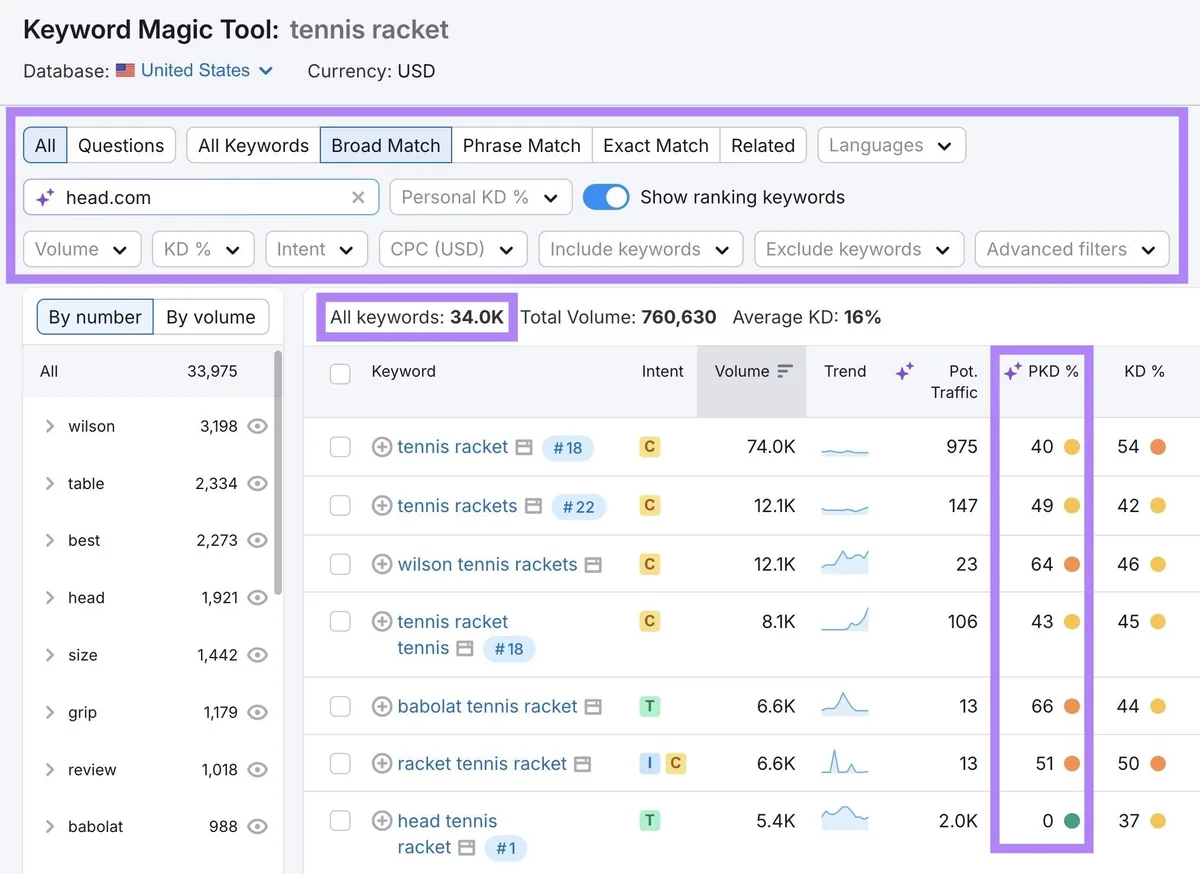Toggle eye icon for wilson group

(x=258, y=426)
